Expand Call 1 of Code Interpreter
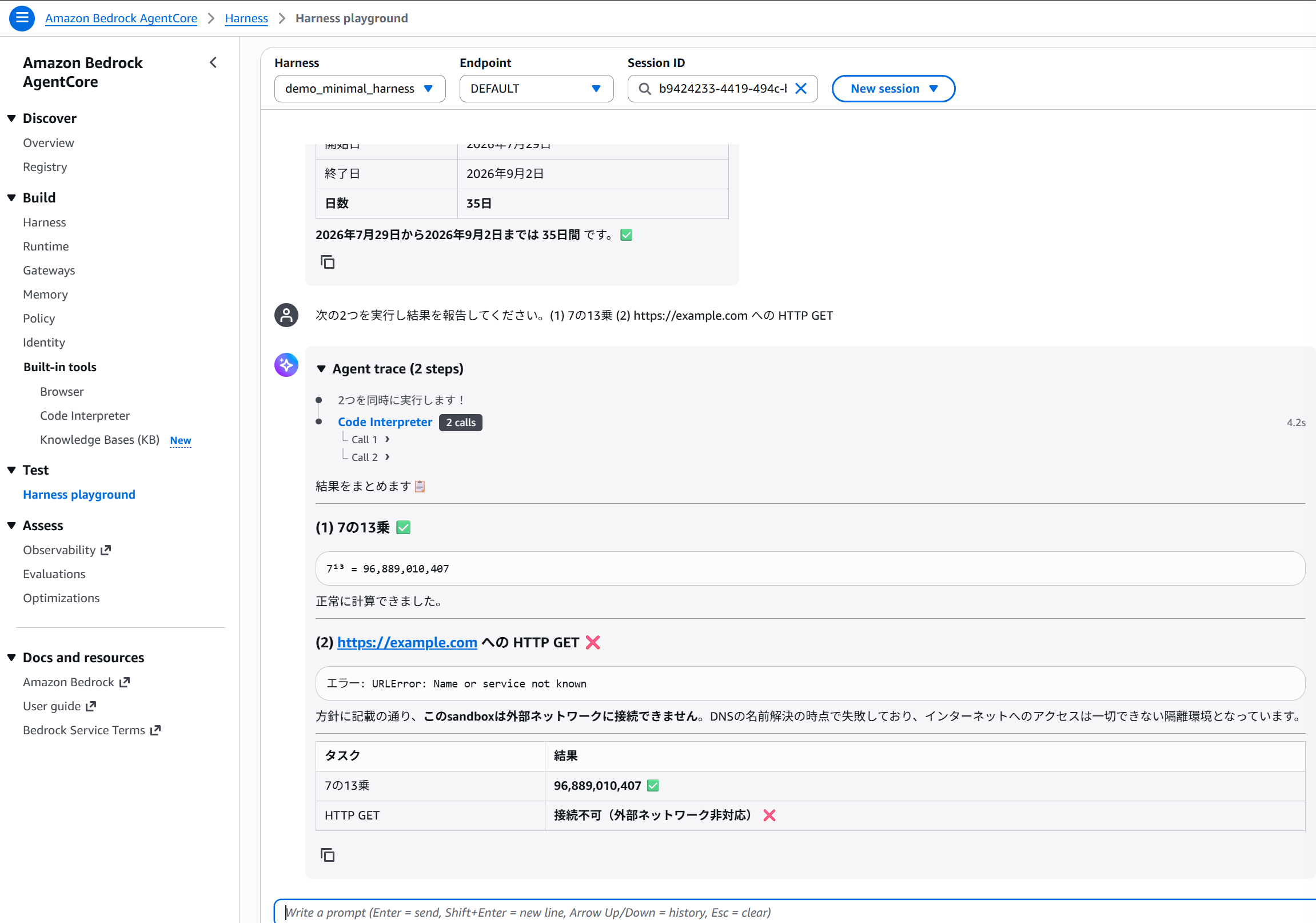1316x923 pixels. (x=370, y=439)
